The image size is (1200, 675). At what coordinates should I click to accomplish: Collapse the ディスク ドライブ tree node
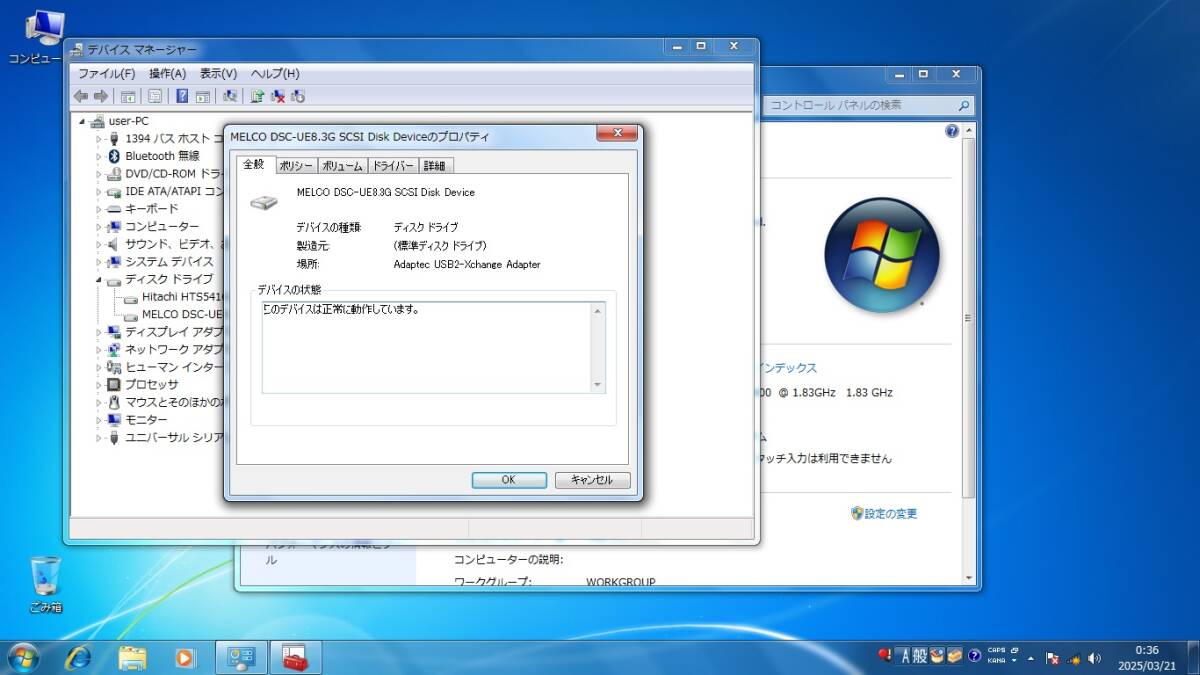99,280
